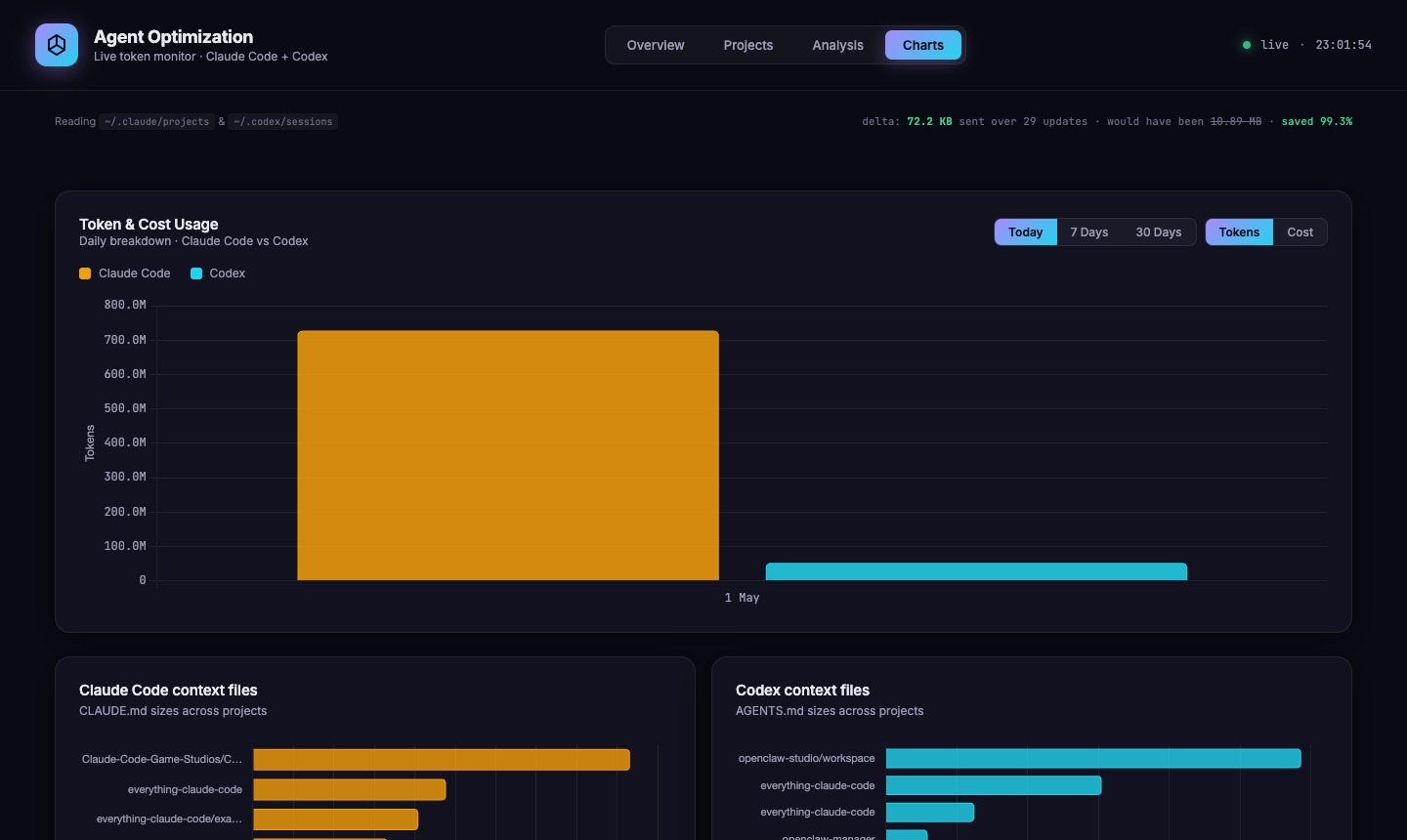This screenshot has width=1407, height=840.
Task: Click the 800.0M axis label
Action: (125, 305)
